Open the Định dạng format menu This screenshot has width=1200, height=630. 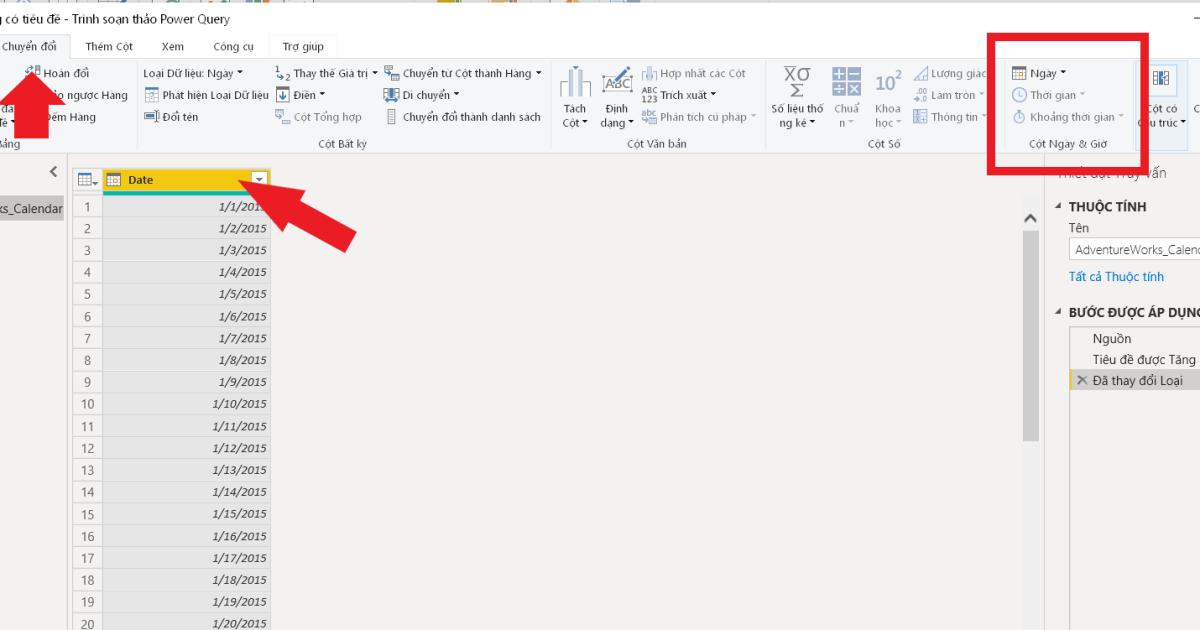click(x=617, y=97)
